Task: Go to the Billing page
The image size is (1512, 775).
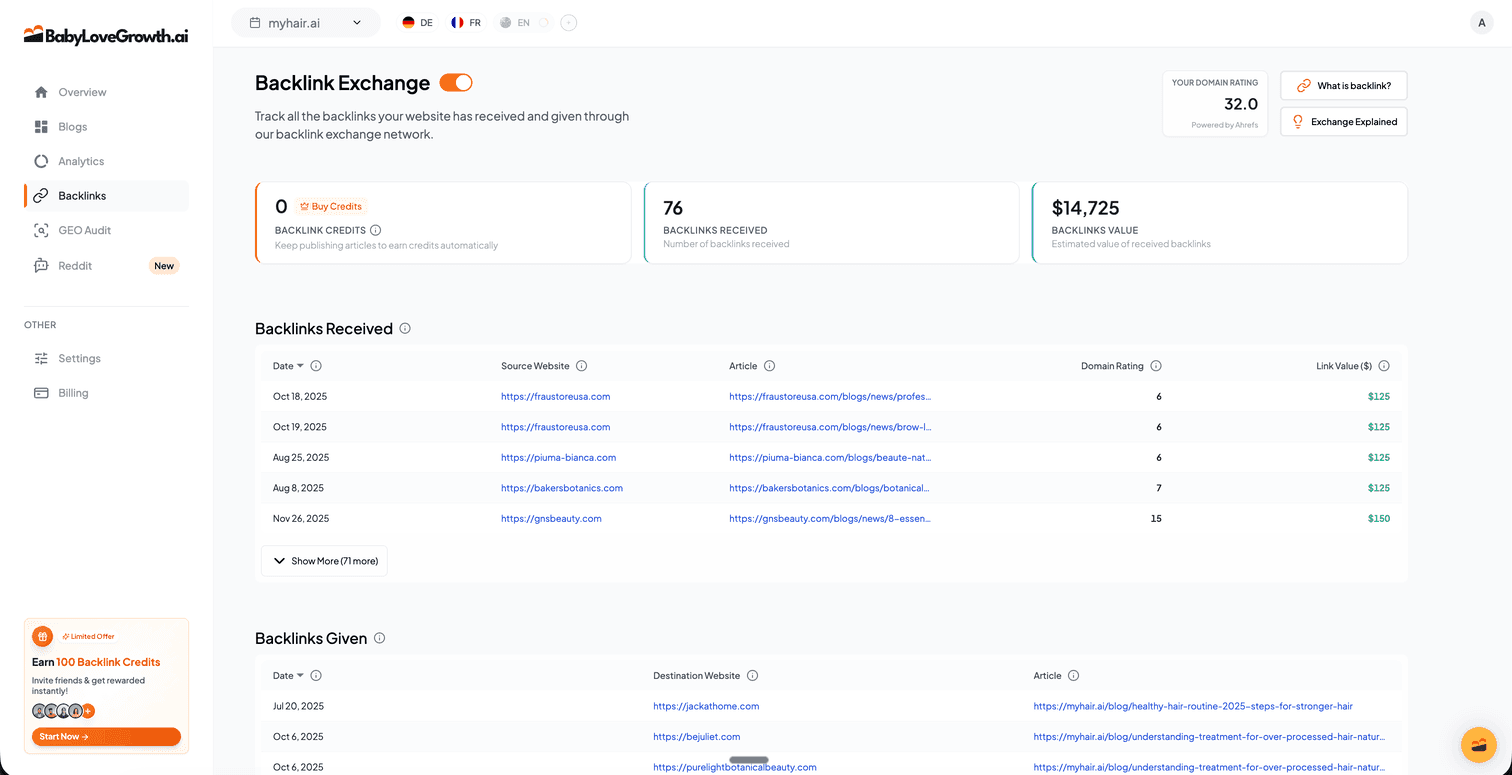Action: [x=73, y=392]
